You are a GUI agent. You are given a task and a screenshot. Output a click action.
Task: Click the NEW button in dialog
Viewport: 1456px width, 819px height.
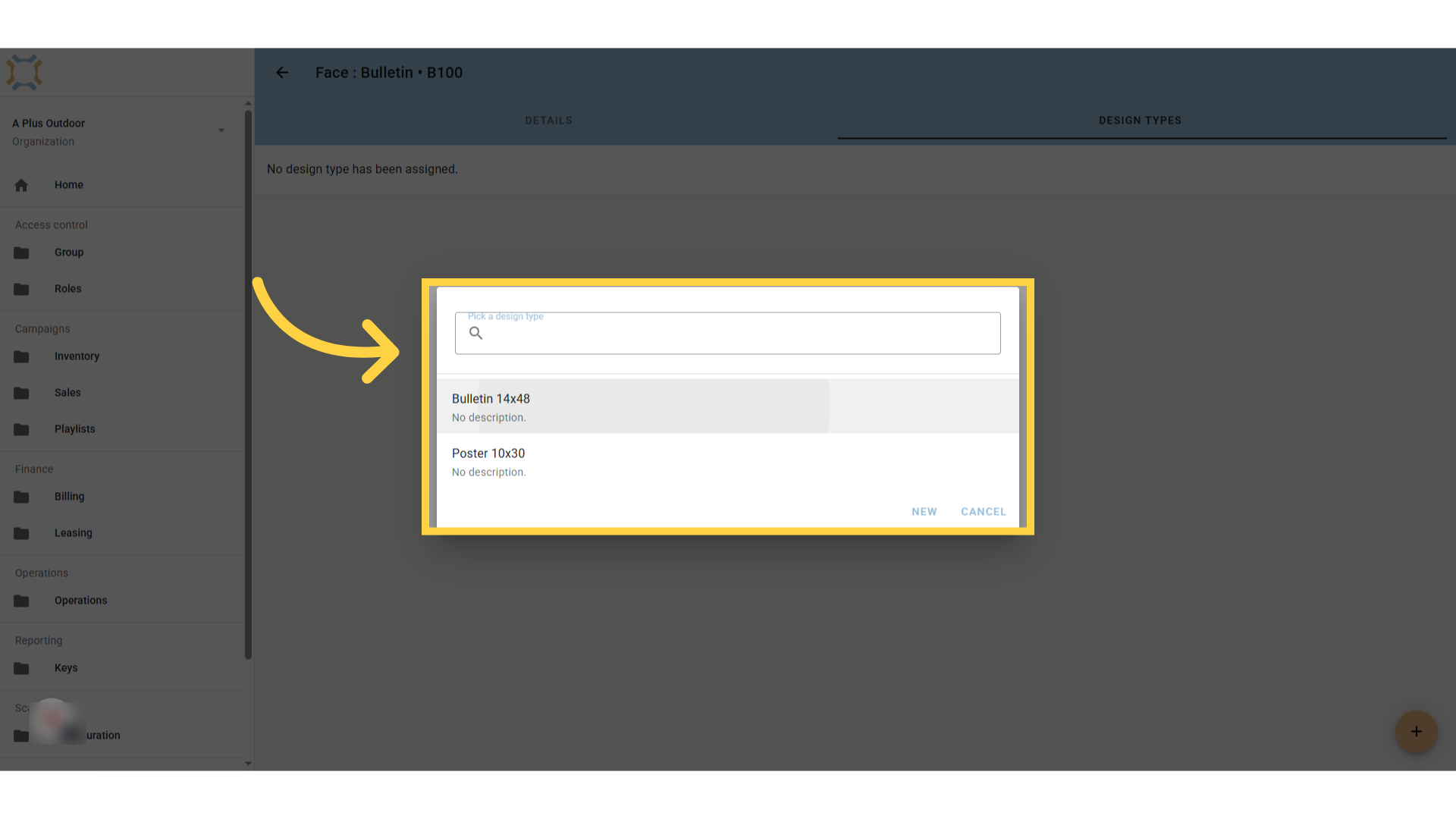click(924, 512)
